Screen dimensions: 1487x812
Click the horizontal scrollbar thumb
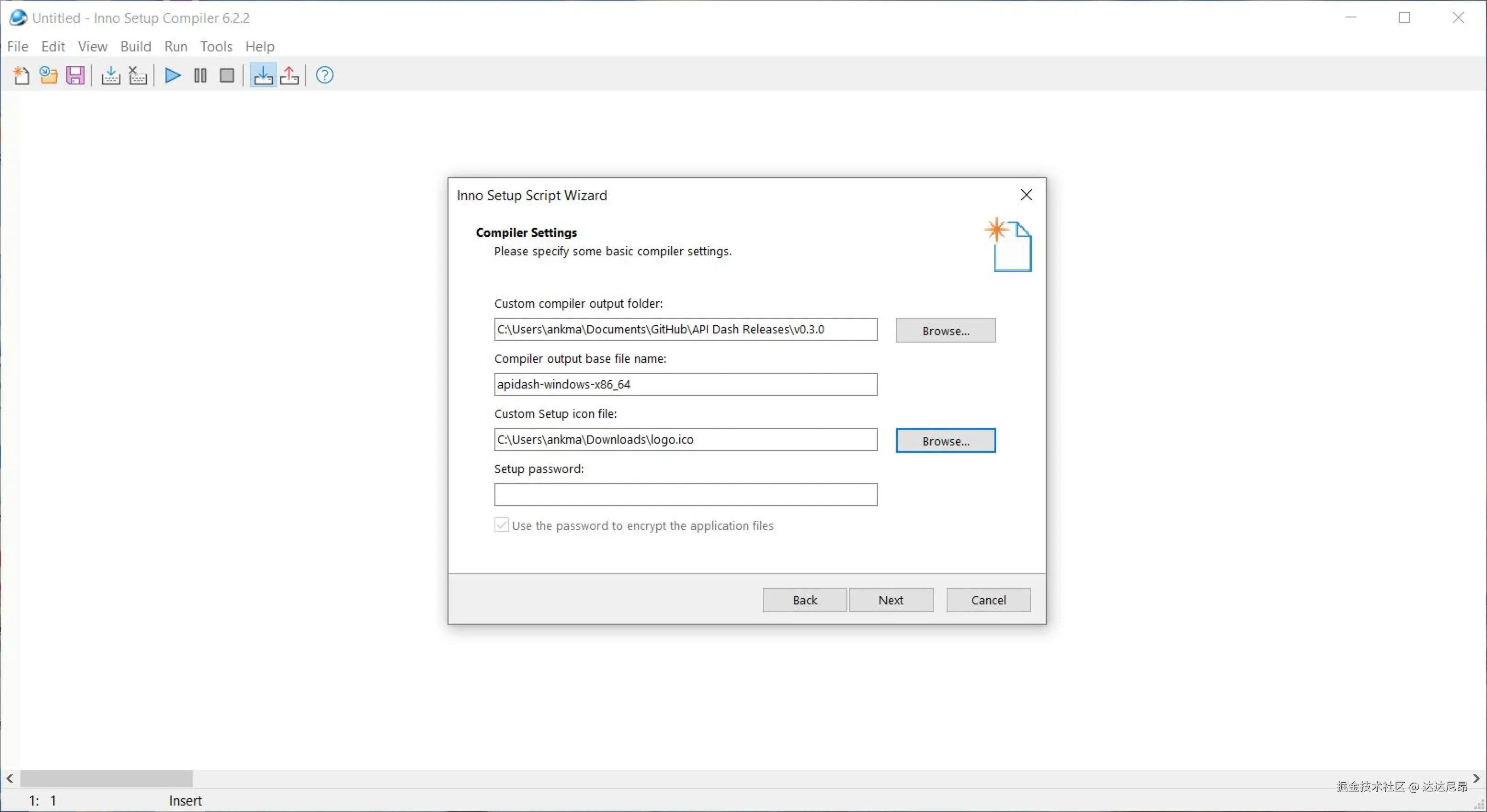[106, 778]
